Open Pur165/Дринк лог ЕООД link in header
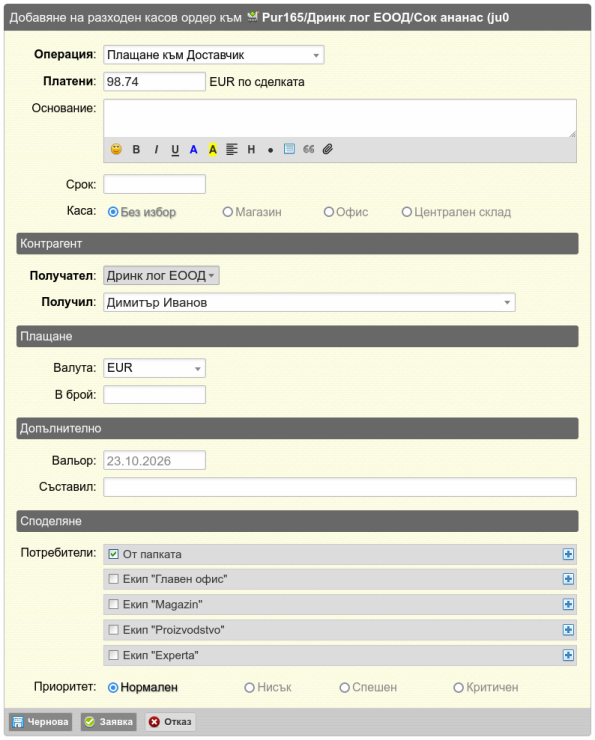The image size is (595, 740). pyautogui.click(x=385, y=17)
